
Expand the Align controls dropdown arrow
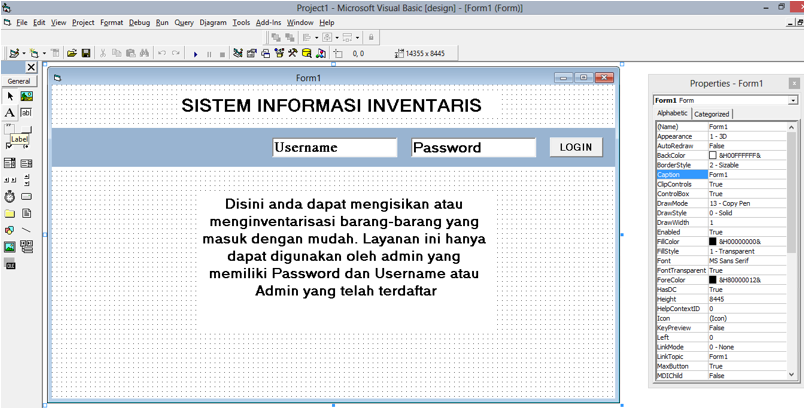[315, 37]
